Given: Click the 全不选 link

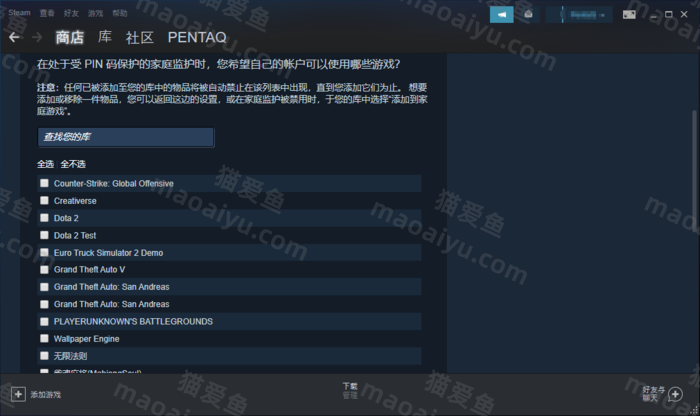Looking at the screenshot, I should (73, 164).
